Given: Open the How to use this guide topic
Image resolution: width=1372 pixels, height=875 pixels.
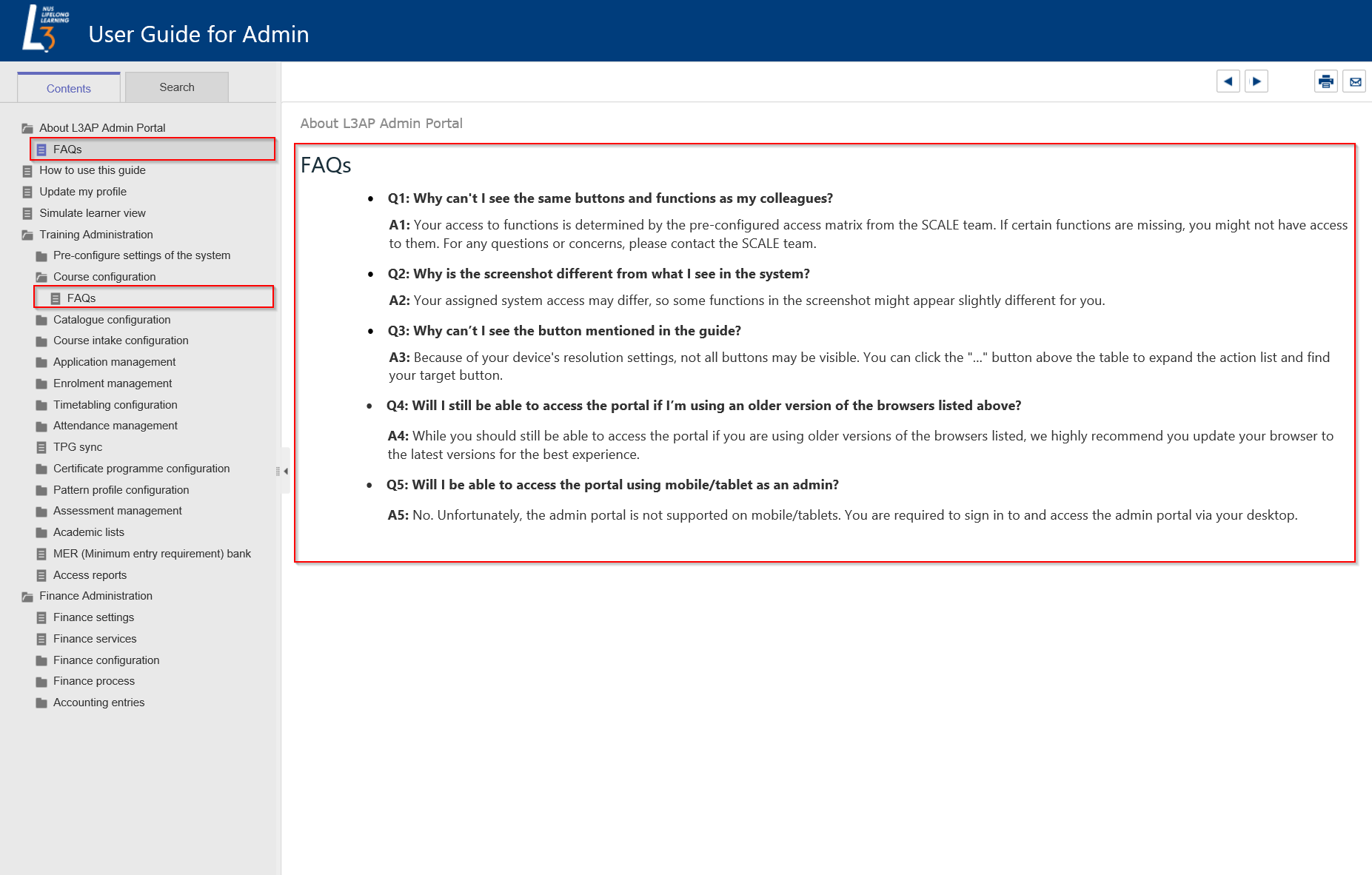Looking at the screenshot, I should click(92, 170).
